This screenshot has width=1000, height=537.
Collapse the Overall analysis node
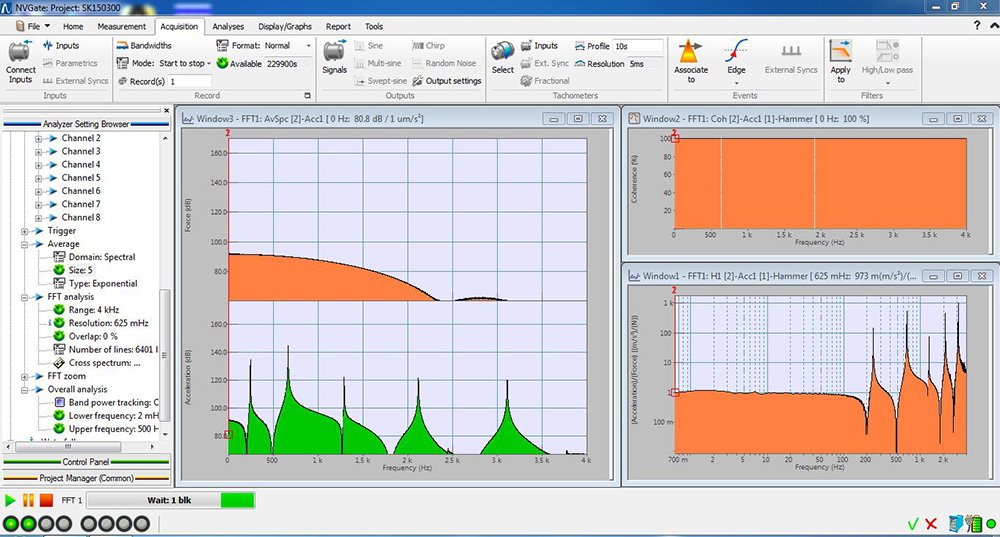(x=24, y=390)
